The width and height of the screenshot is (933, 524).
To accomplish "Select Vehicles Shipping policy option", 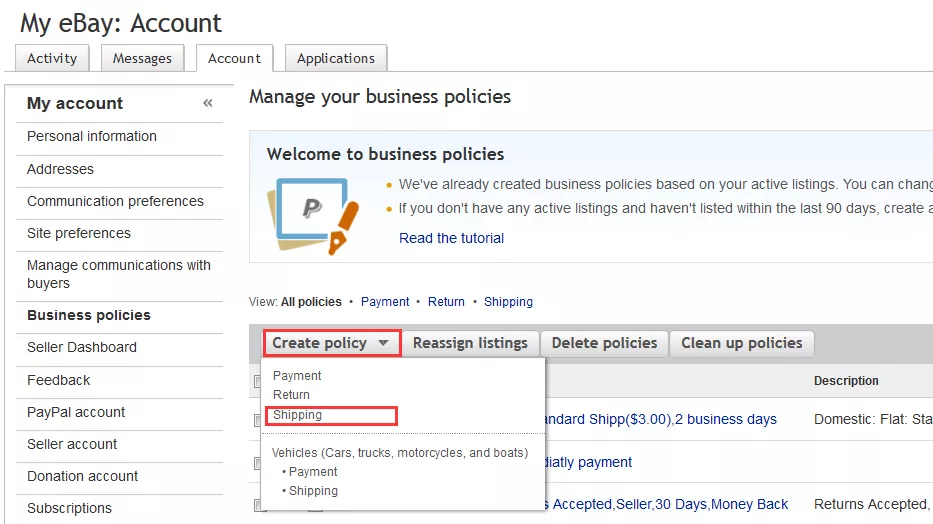I will [313, 491].
